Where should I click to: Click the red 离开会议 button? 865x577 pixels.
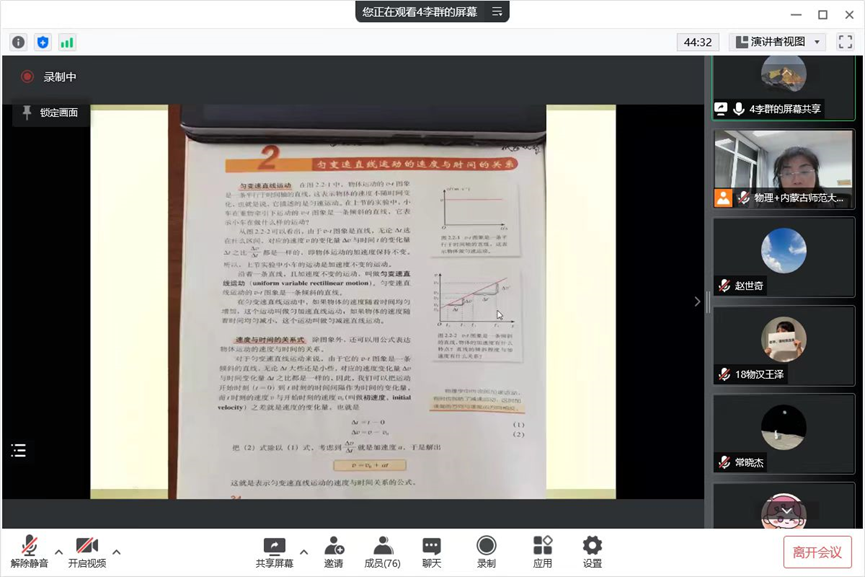[817, 551]
